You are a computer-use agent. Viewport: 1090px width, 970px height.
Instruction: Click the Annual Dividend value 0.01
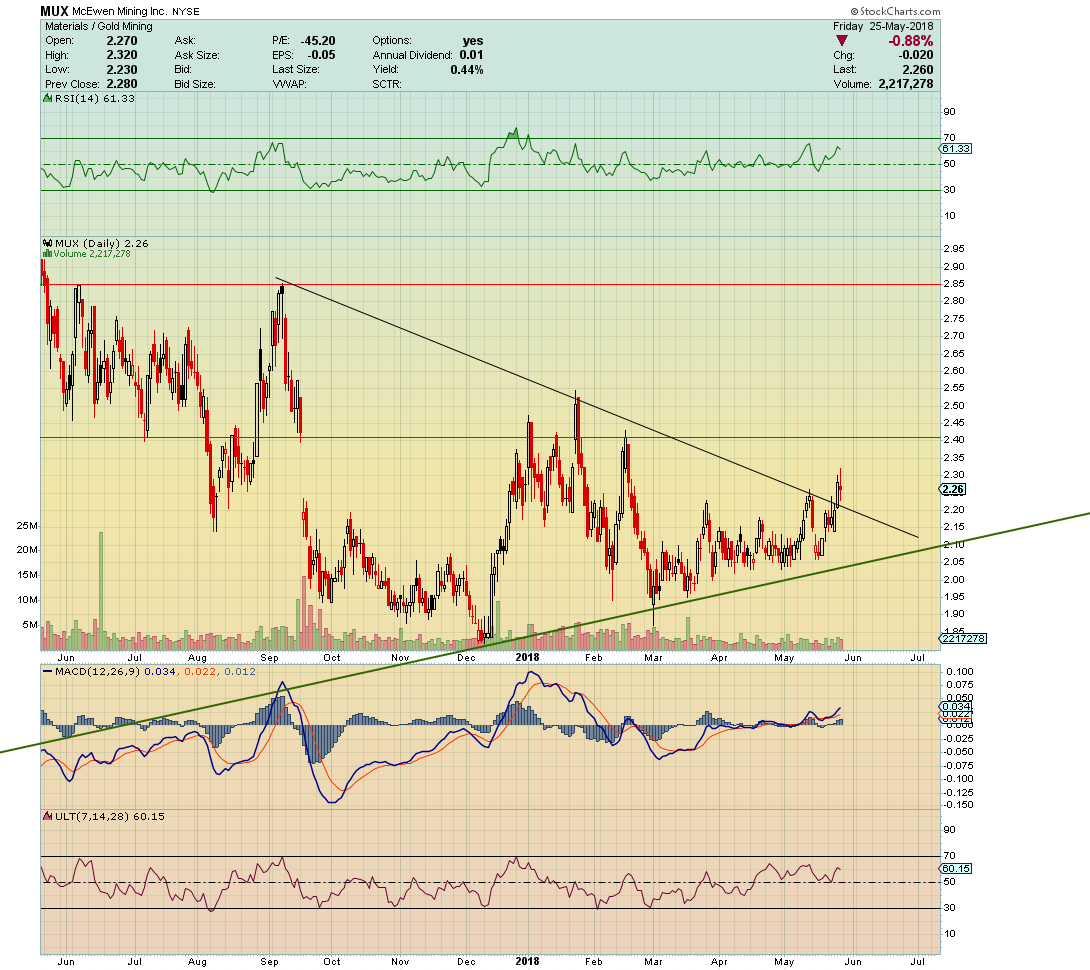[x=471, y=55]
